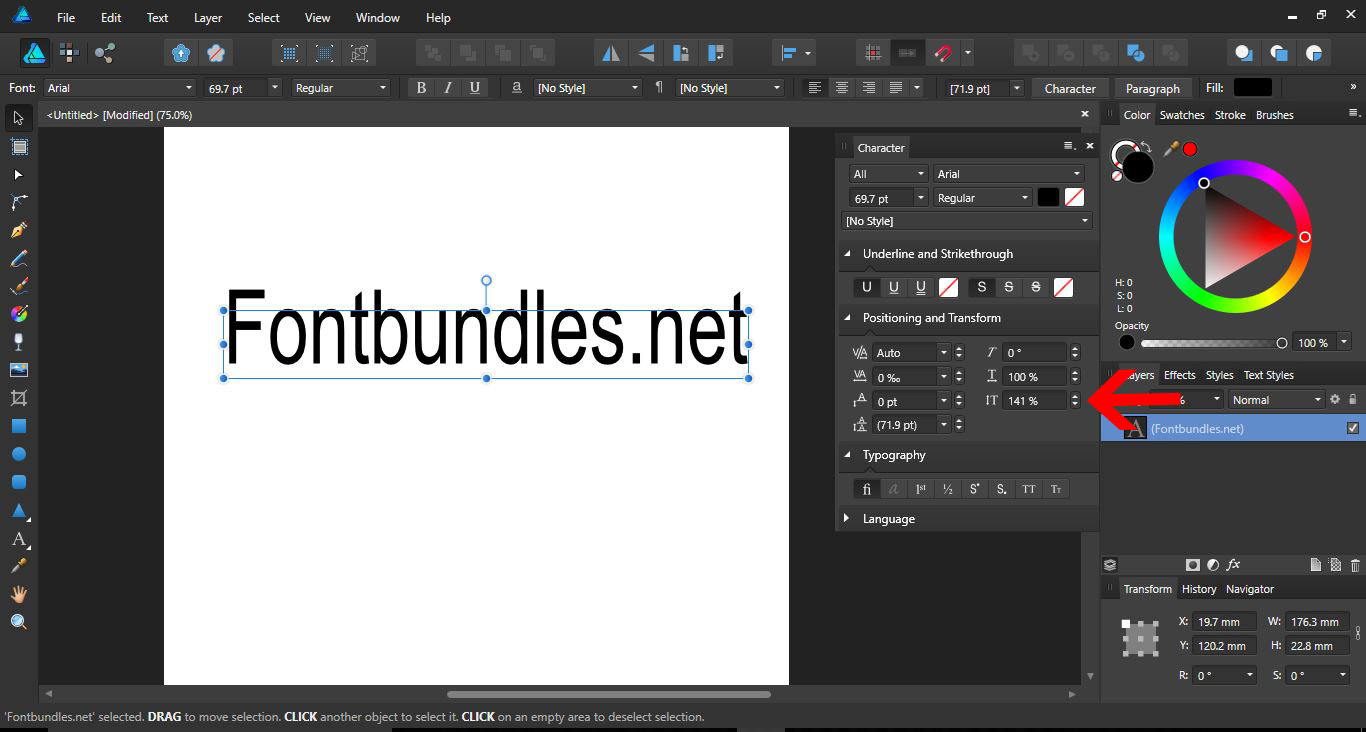This screenshot has height=732, width=1366.
Task: Click the X position field in Transform panel
Action: [1224, 621]
